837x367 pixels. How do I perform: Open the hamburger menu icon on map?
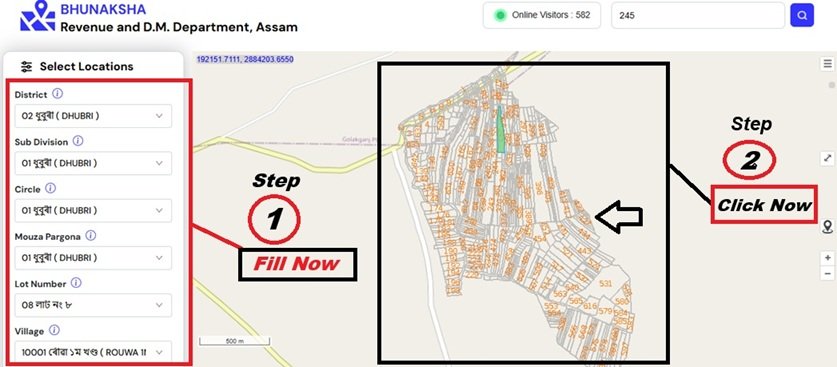(x=827, y=63)
